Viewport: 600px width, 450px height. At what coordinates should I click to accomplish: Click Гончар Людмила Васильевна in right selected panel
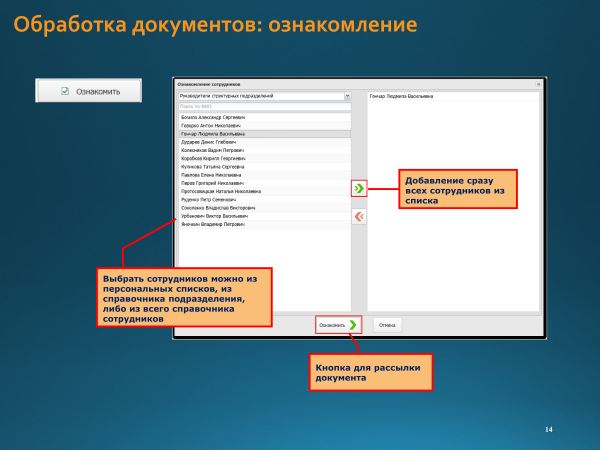(x=401, y=97)
